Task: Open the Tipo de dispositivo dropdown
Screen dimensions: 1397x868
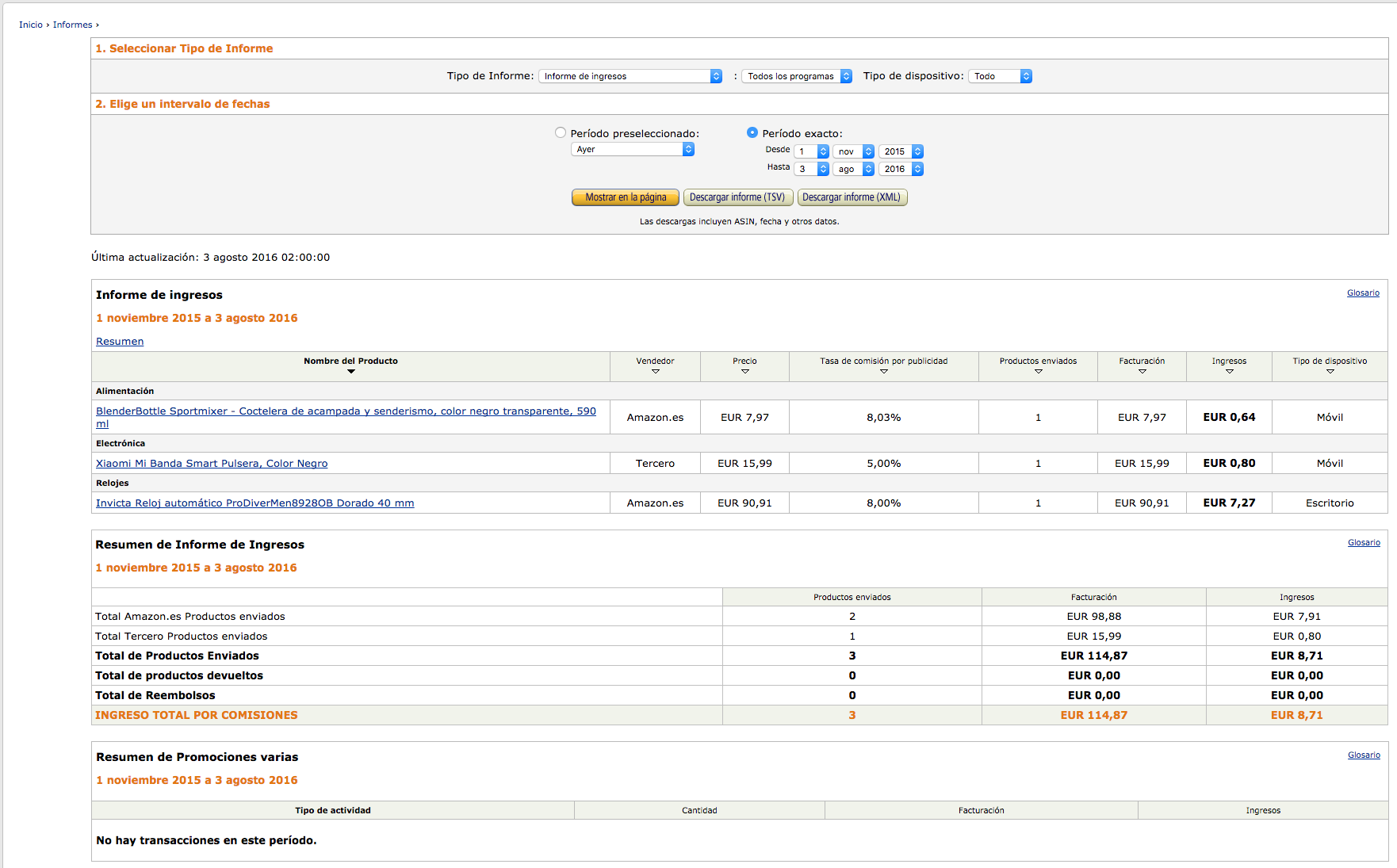Action: pyautogui.click(x=1000, y=76)
